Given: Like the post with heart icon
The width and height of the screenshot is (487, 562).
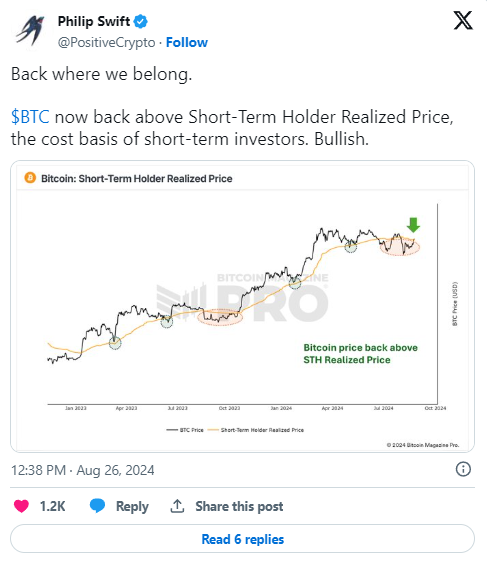Looking at the screenshot, I should pos(21,506).
